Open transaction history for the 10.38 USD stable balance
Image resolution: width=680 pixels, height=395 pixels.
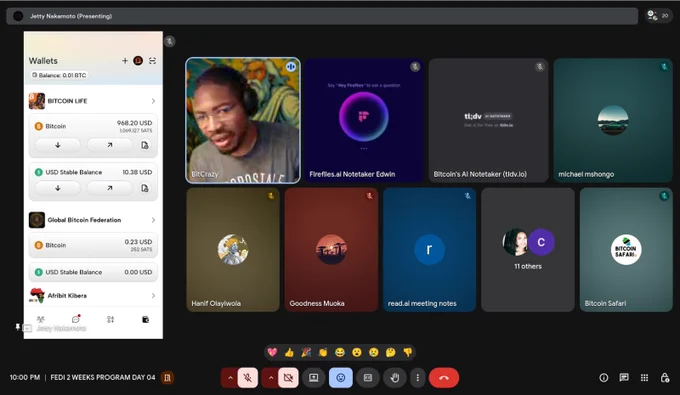tap(145, 188)
